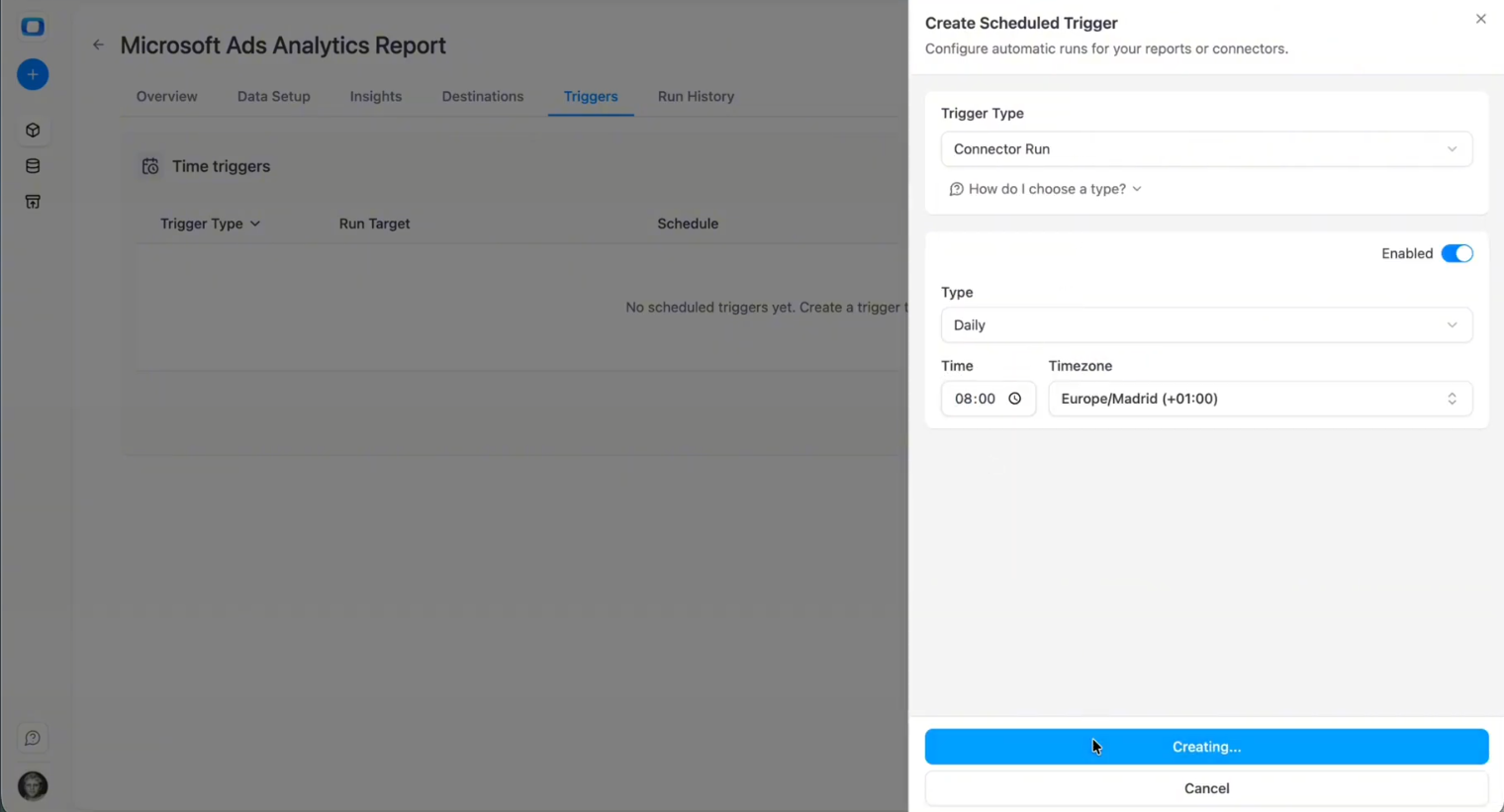Switch to the Run History tab
1504x812 pixels.
click(x=696, y=96)
